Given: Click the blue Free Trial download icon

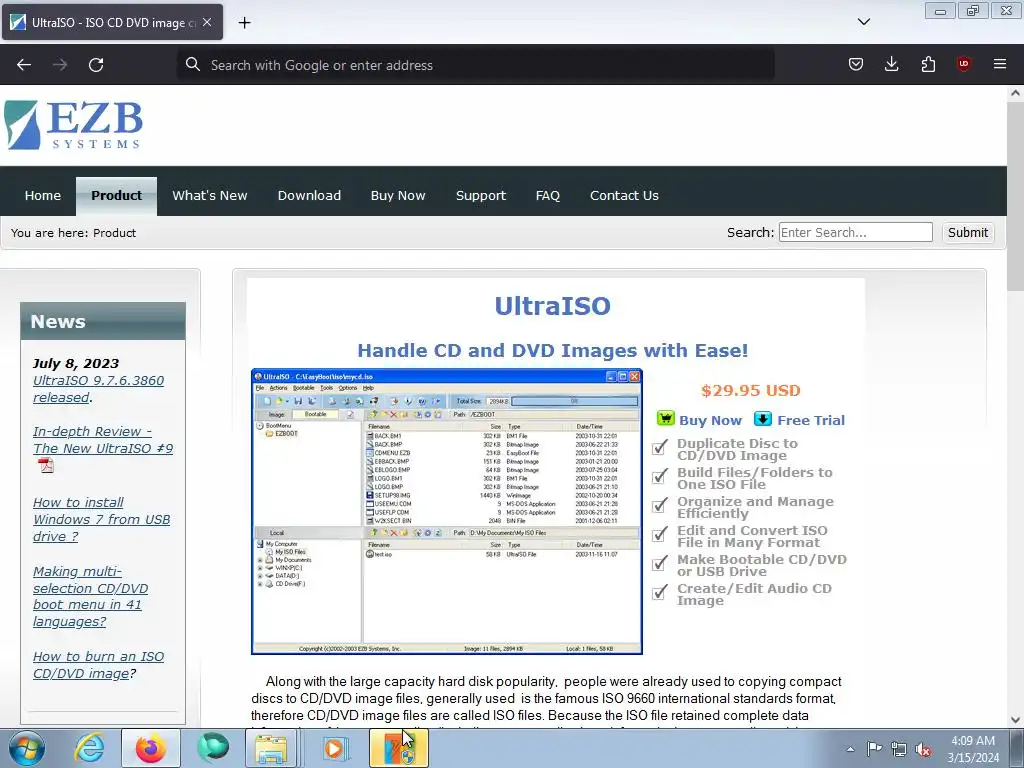Looking at the screenshot, I should click(x=762, y=419).
